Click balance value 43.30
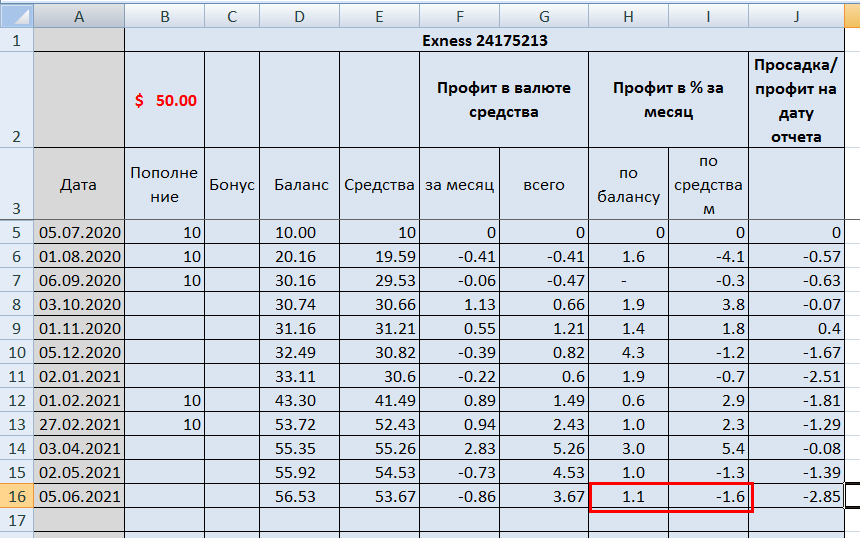This screenshot has height=538, width=860. [x=299, y=400]
